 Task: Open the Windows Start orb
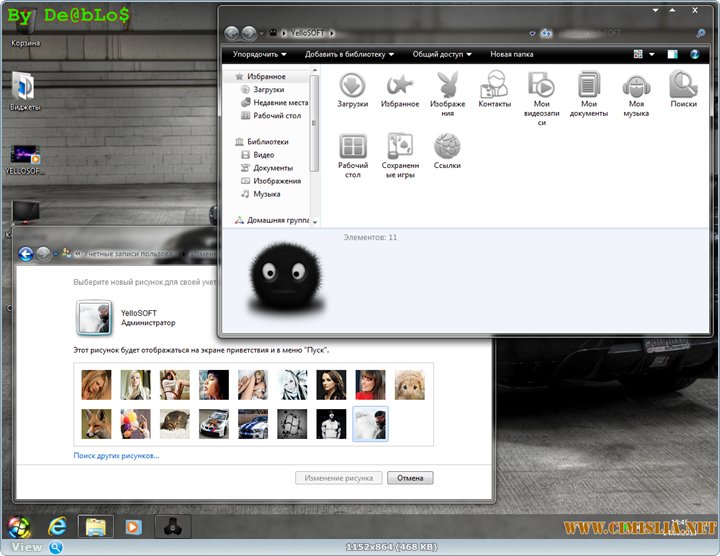(18, 526)
